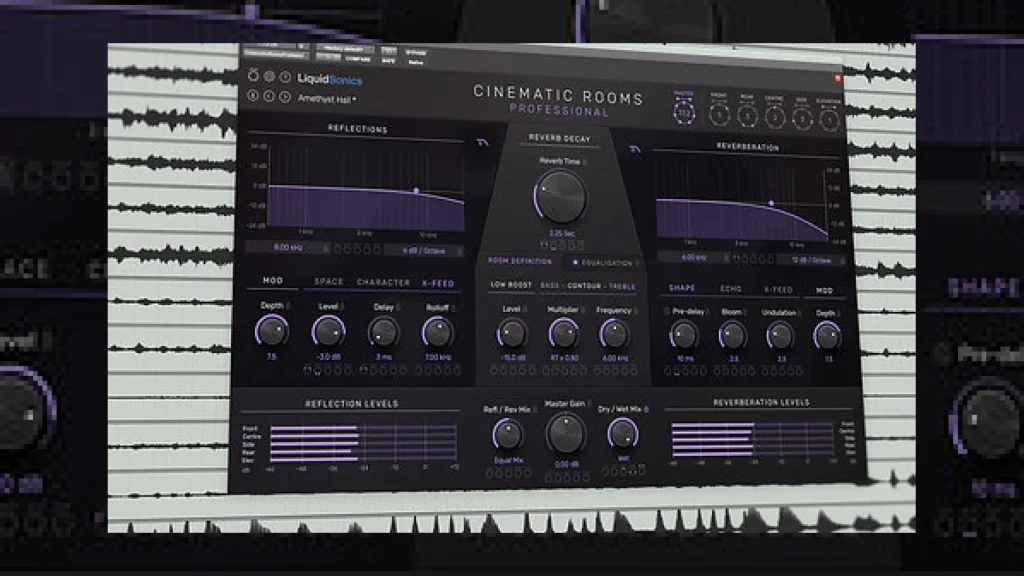Open the ROOM DEFINITION tab
Viewport: 1024px width, 576px height.
click(520, 261)
